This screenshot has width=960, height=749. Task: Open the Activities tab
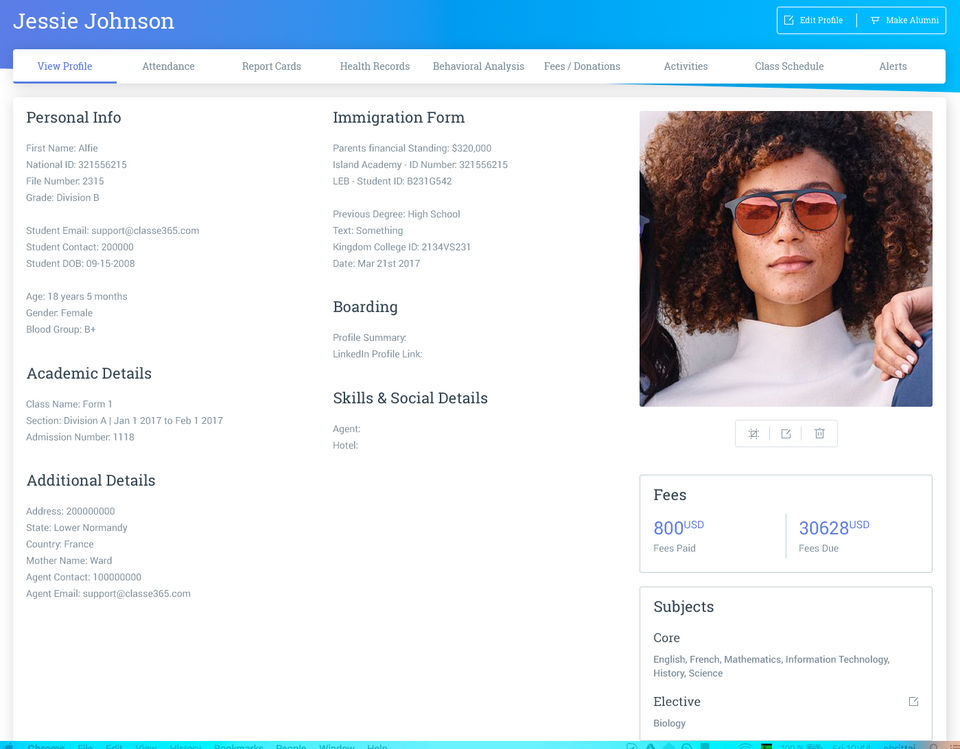click(x=686, y=66)
